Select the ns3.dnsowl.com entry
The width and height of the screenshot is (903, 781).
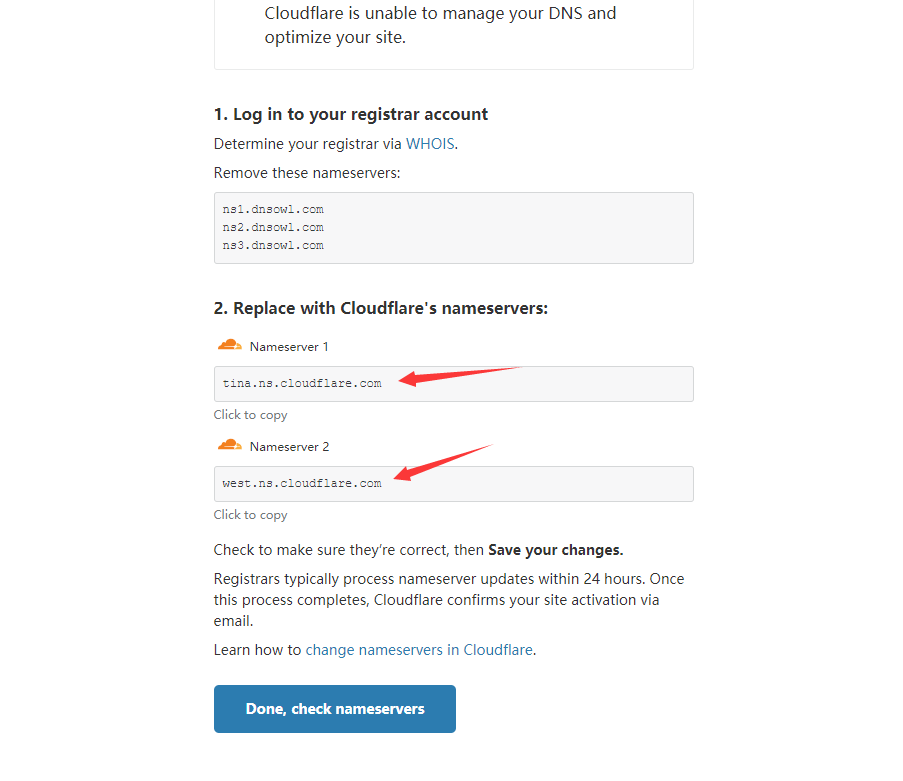273,246
